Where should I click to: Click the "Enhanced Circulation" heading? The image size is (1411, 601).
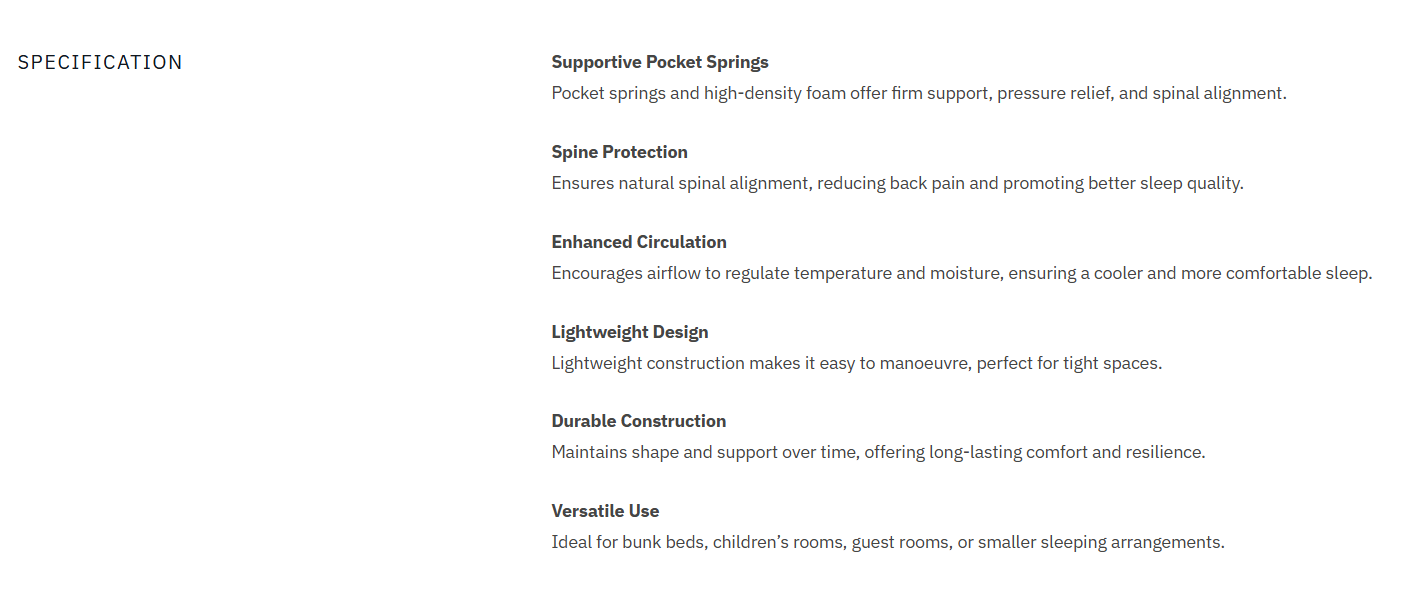click(x=639, y=242)
